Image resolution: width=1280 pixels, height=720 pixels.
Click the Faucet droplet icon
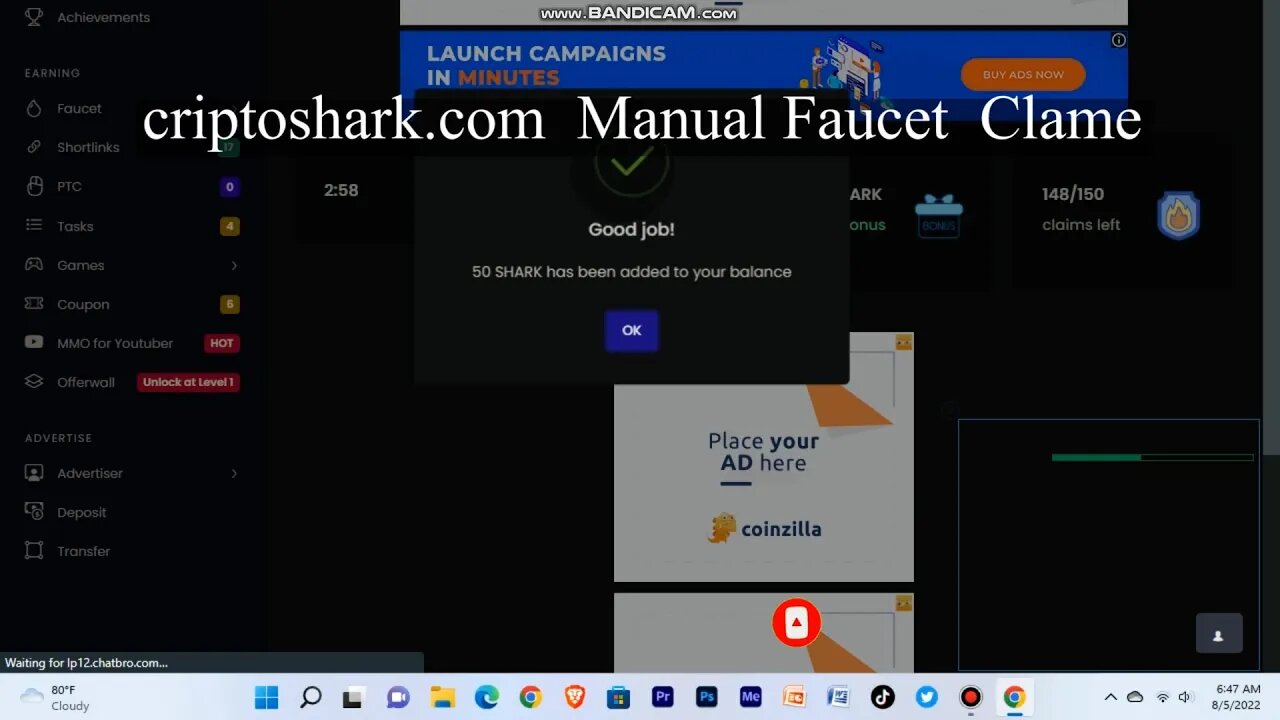34,108
